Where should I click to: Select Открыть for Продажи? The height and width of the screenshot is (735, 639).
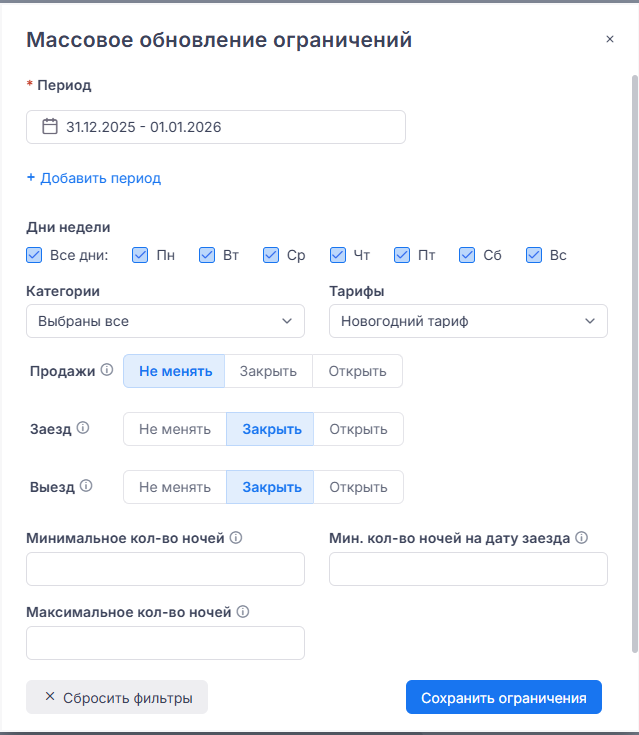point(357,371)
